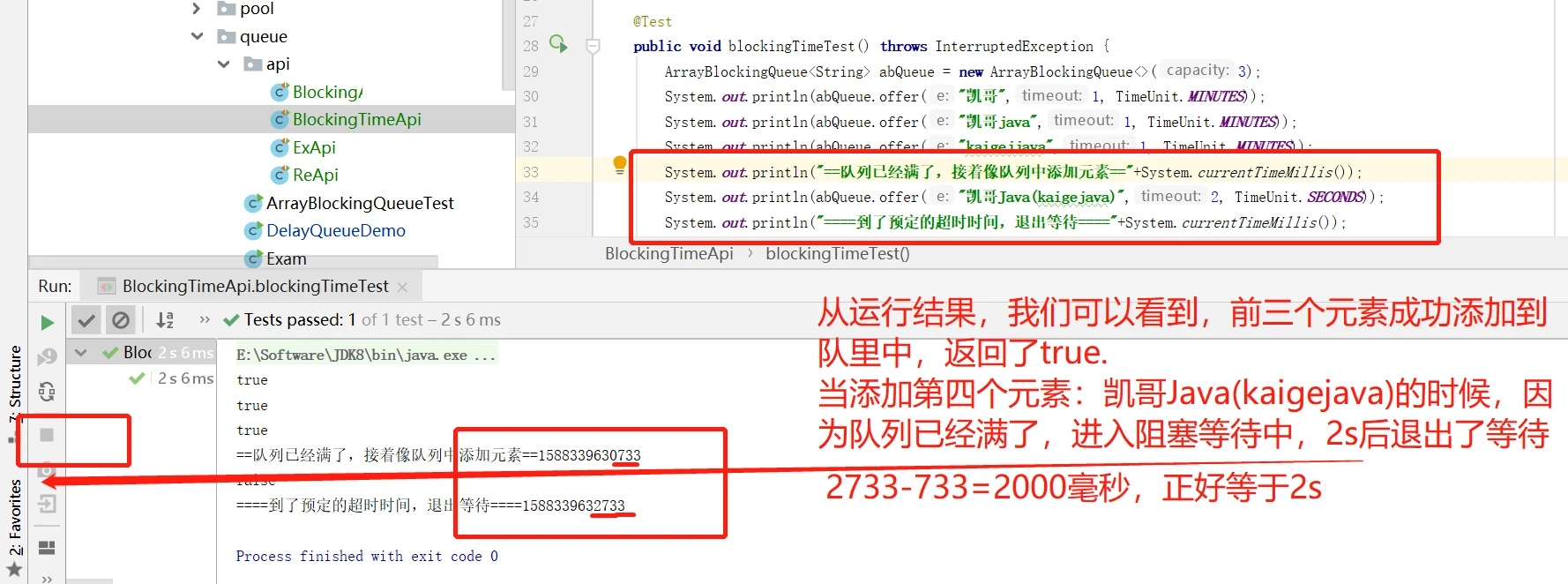Viewport: 1568px width, 584px height.
Task: Click the Layout icon in Run sidebar
Action: (48, 548)
